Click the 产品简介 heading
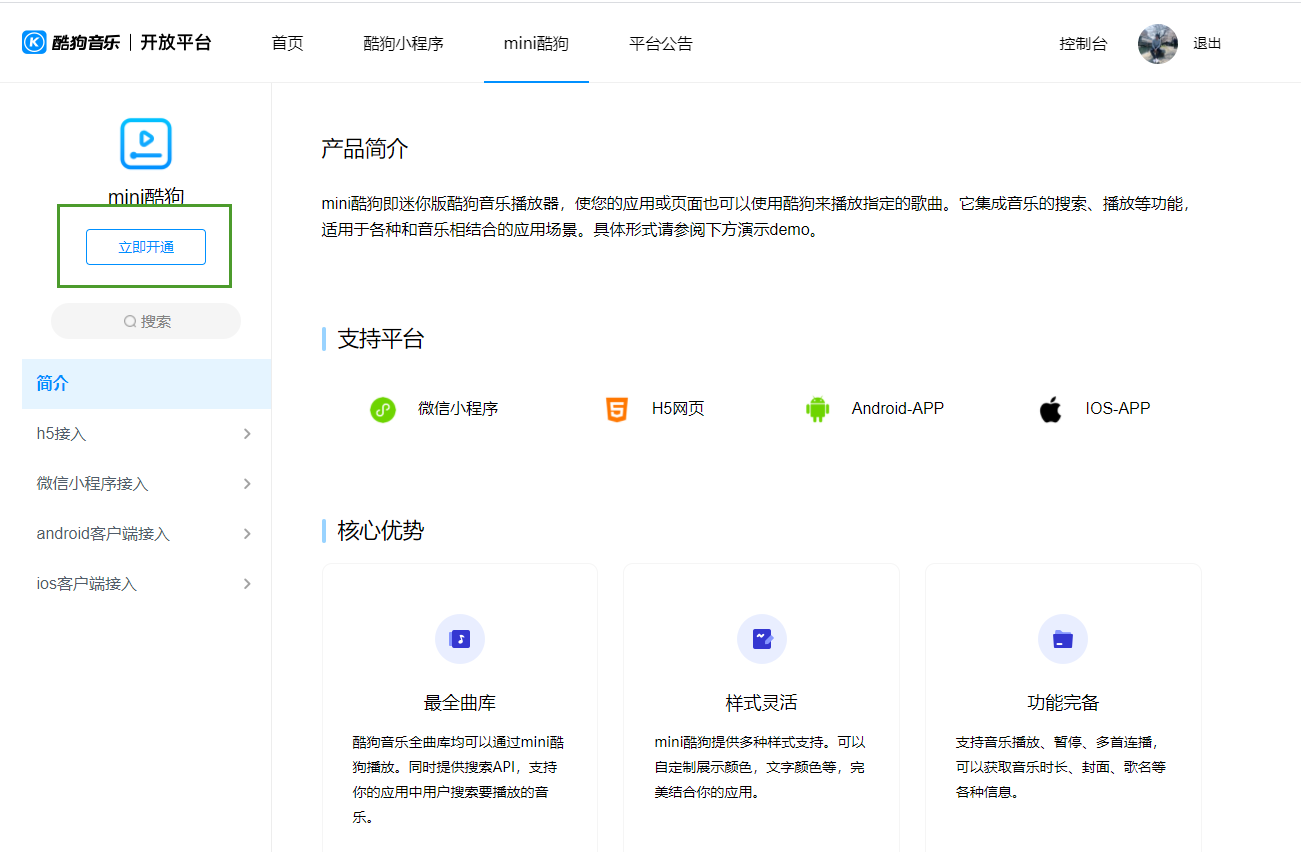The height and width of the screenshot is (852, 1301). (x=365, y=149)
